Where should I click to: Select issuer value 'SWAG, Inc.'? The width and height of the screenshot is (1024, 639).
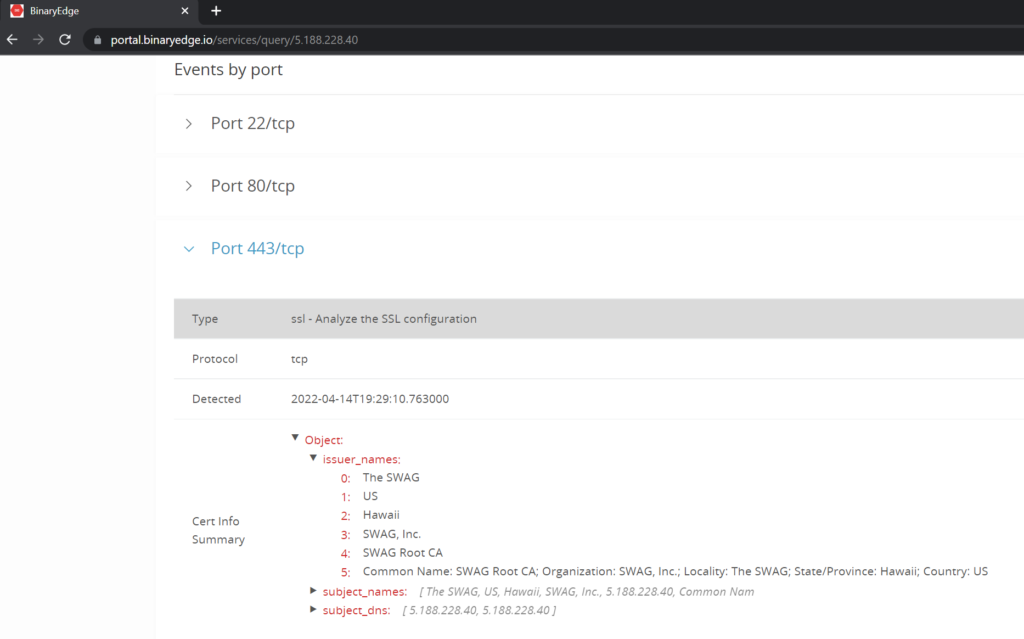point(392,534)
